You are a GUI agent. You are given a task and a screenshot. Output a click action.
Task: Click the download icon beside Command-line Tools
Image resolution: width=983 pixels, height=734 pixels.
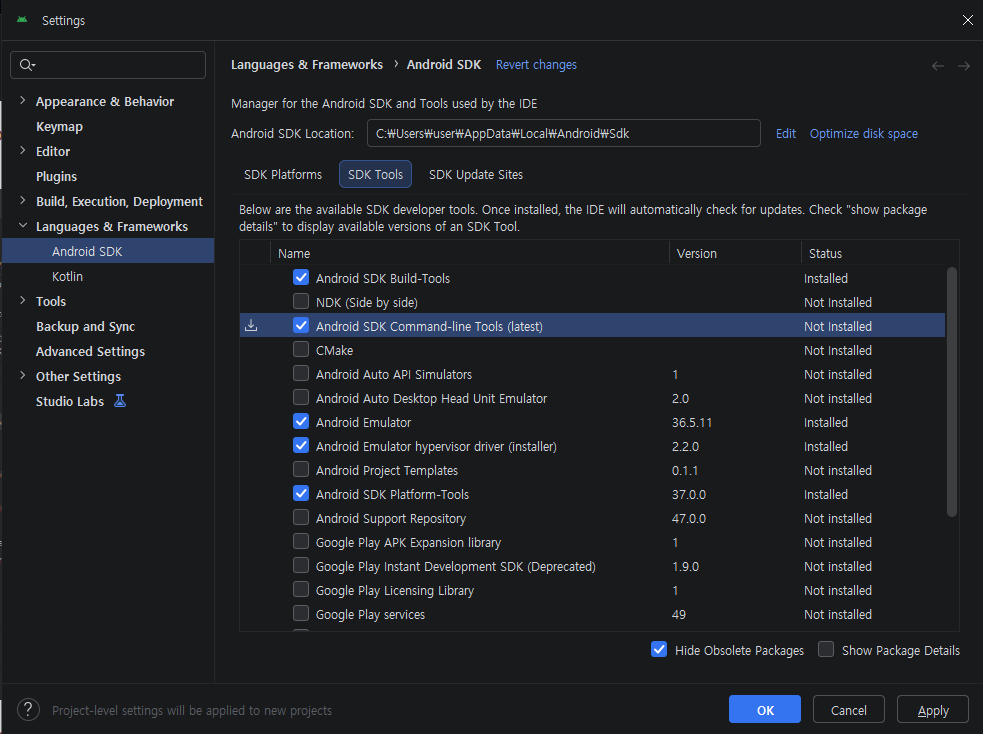[251, 325]
